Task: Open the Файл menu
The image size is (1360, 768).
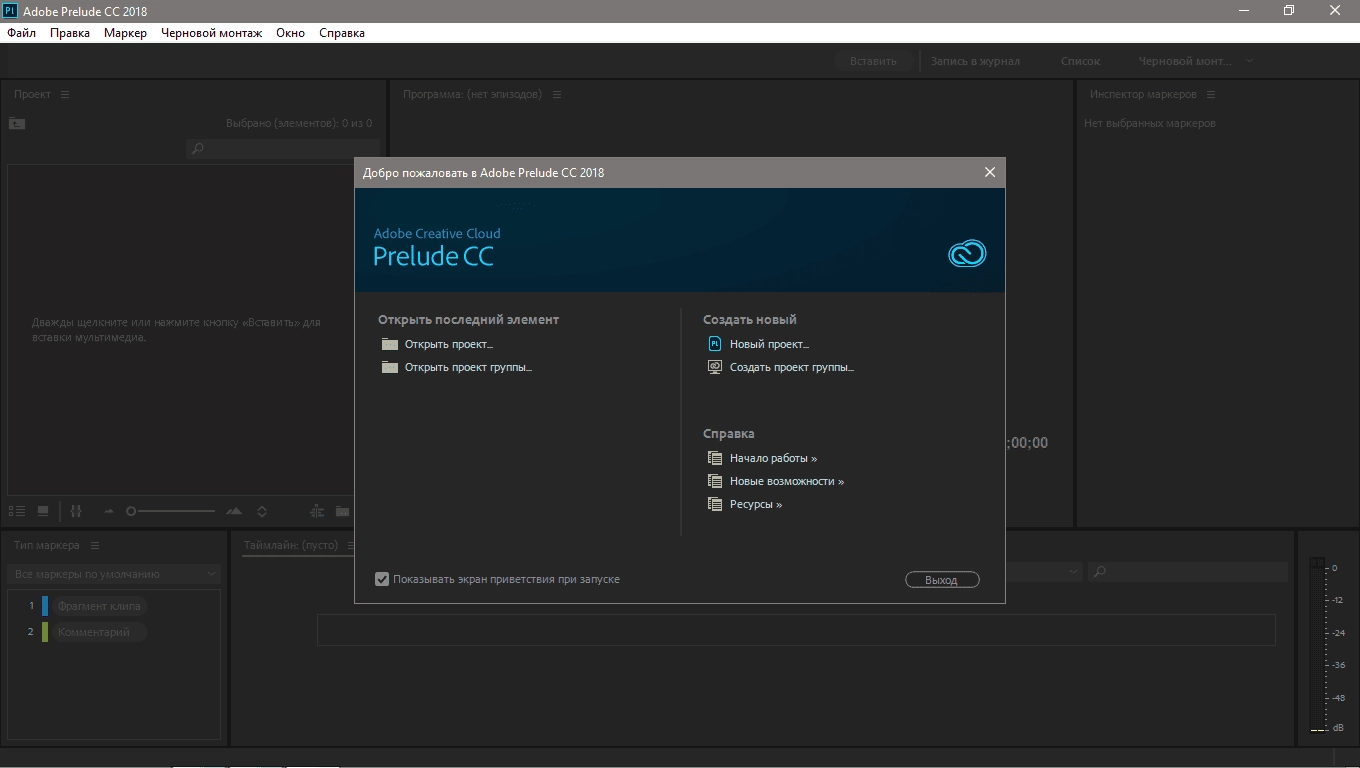Action: (x=21, y=33)
